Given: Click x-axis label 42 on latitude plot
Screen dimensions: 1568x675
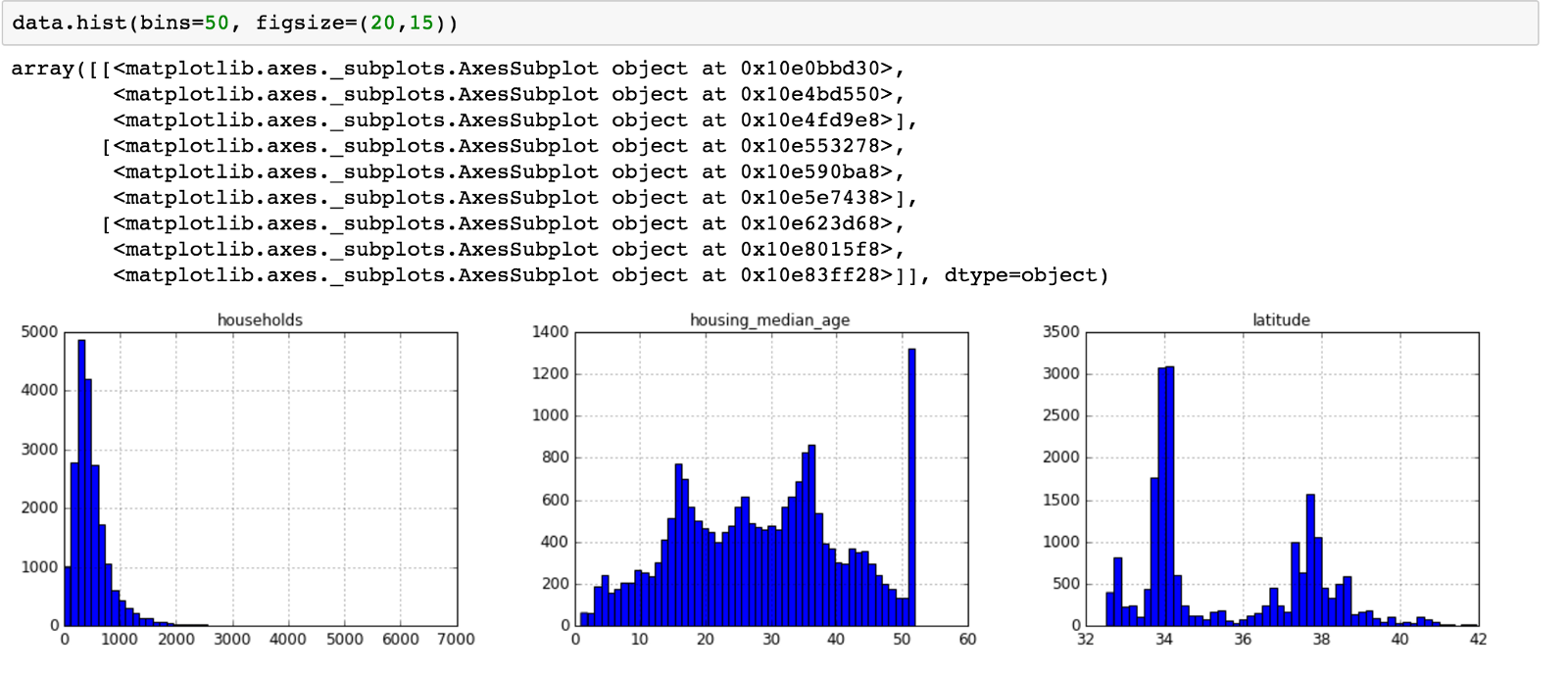Looking at the screenshot, I should coord(1478,640).
